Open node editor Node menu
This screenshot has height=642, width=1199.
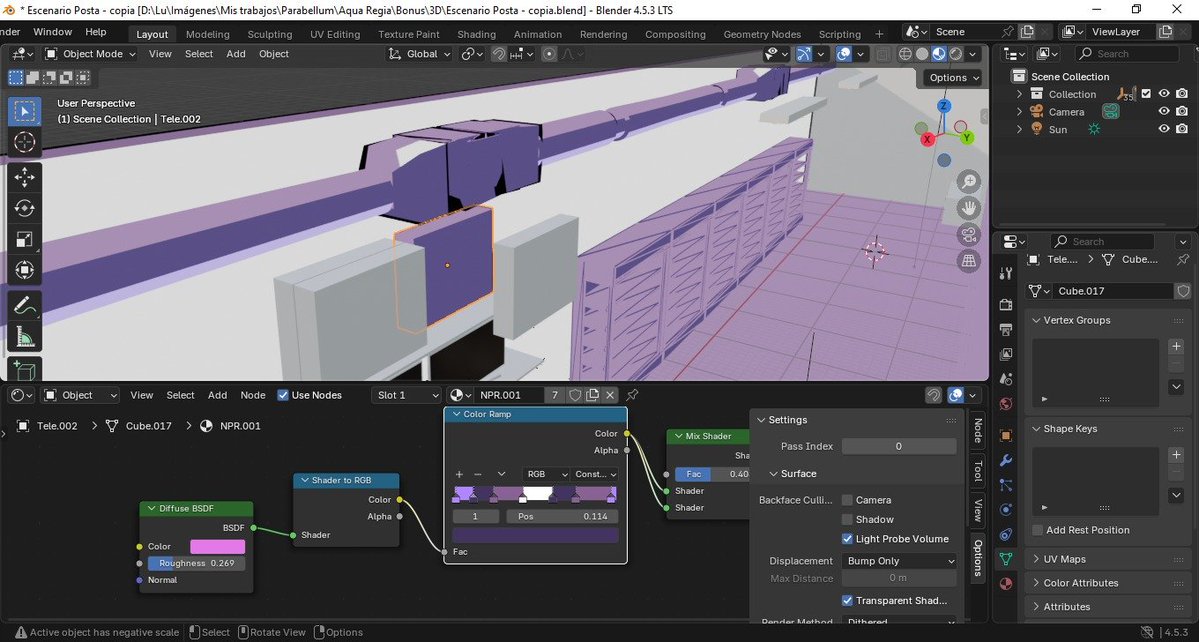coord(252,395)
